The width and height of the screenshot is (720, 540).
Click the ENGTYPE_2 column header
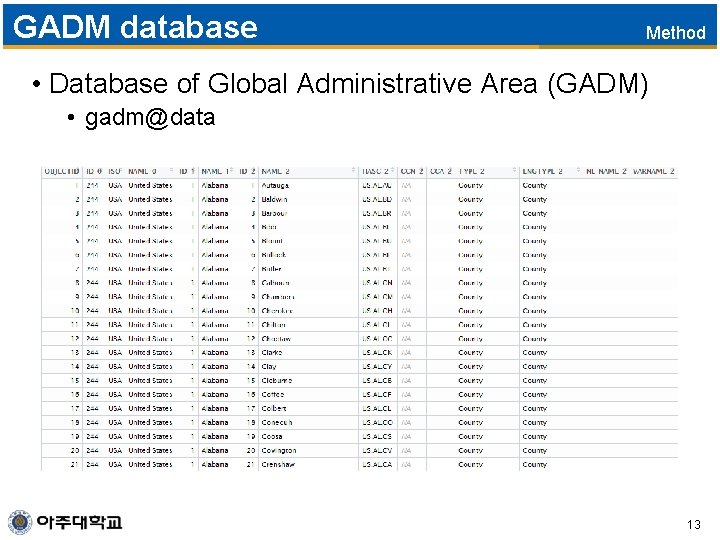pyautogui.click(x=542, y=171)
